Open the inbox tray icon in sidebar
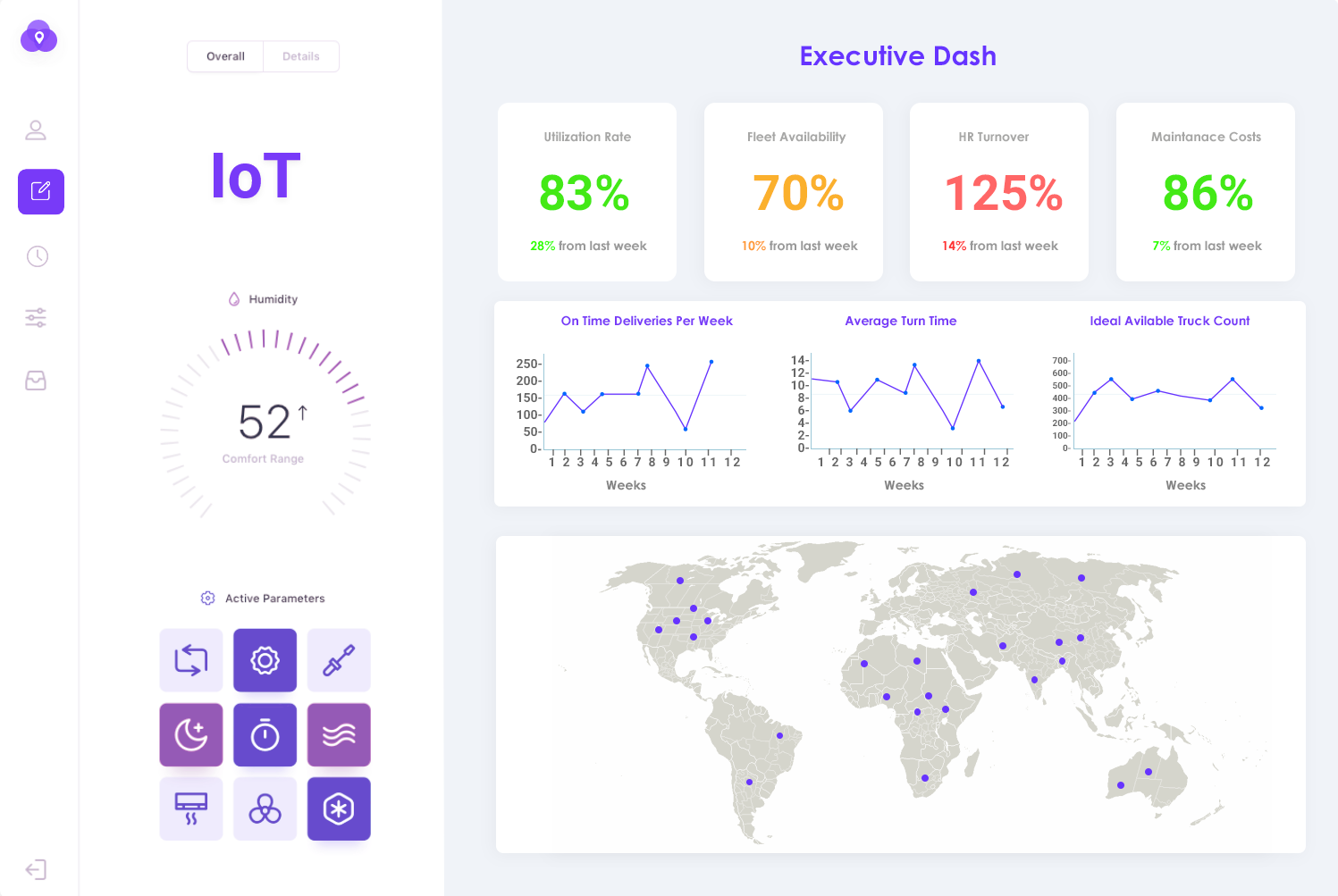Image resolution: width=1338 pixels, height=896 pixels. pyautogui.click(x=36, y=381)
